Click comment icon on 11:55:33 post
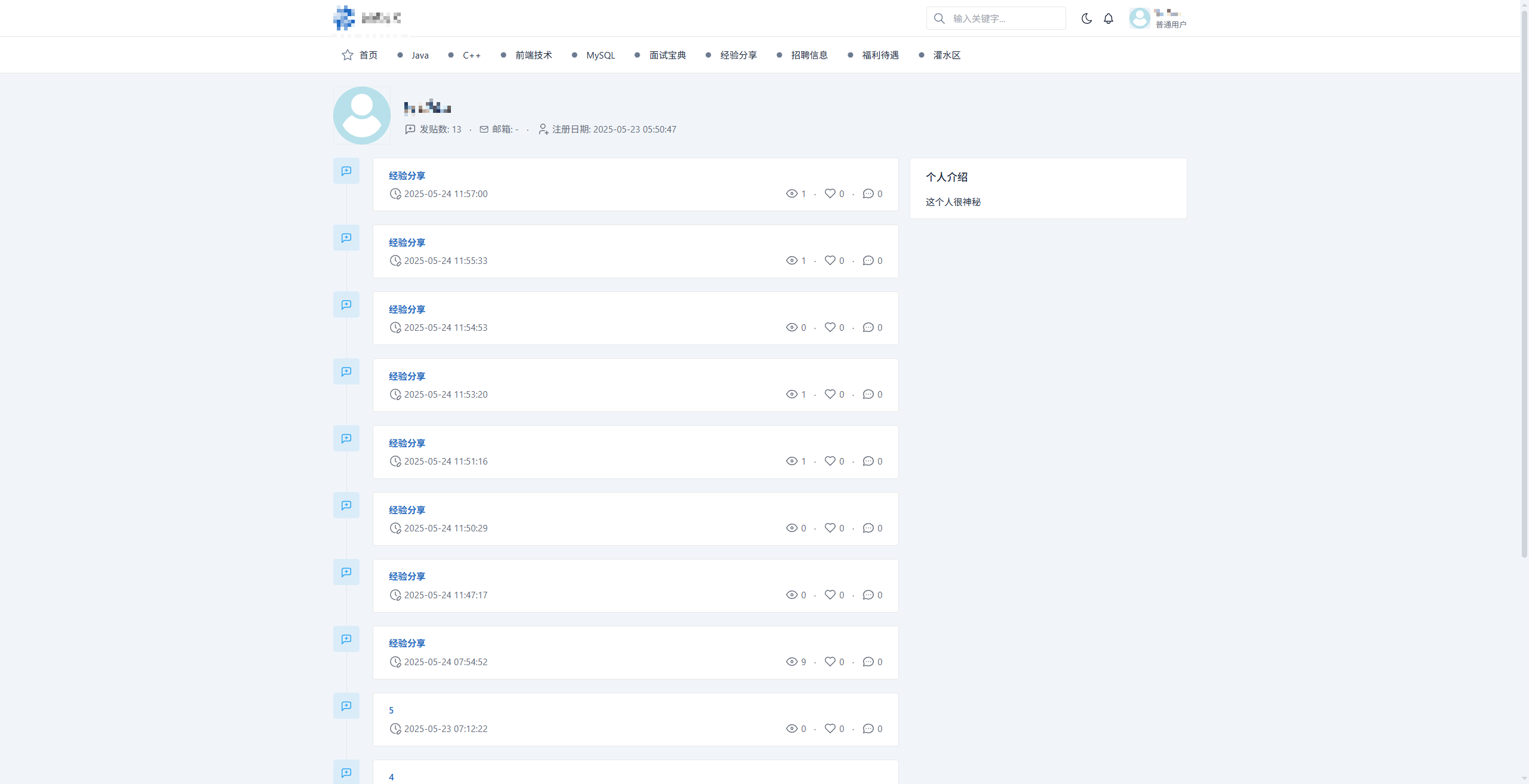 [x=868, y=260]
